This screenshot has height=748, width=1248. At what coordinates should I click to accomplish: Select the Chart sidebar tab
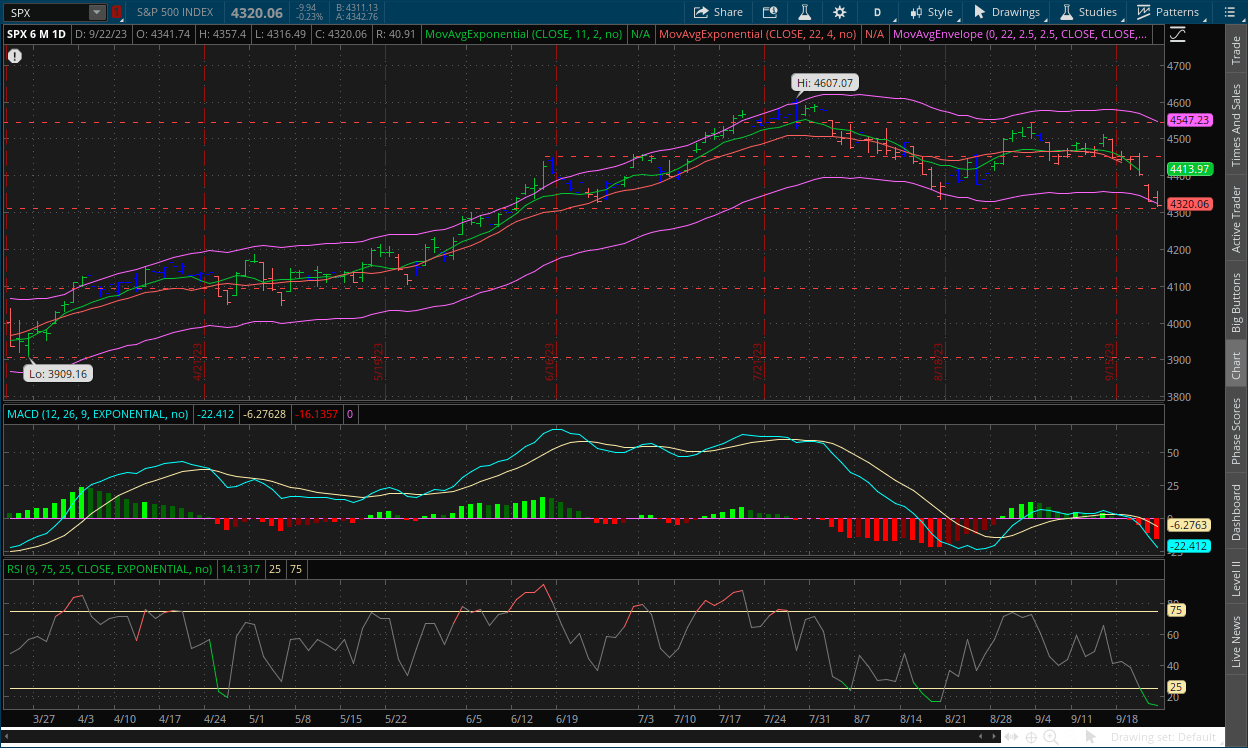1236,365
